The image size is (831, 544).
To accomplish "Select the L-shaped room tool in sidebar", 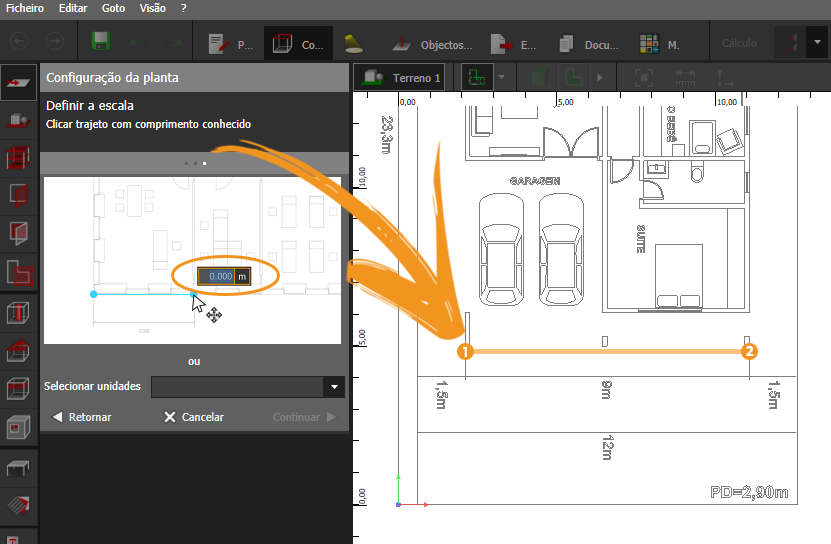I will click(18, 271).
